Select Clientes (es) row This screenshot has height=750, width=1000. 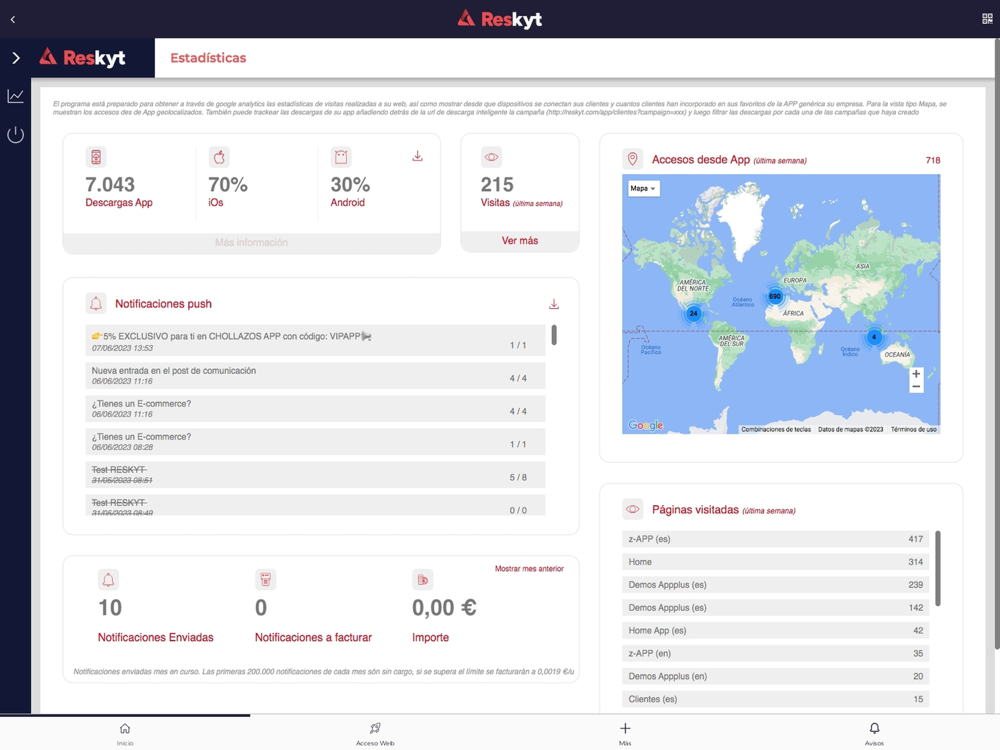[776, 700]
